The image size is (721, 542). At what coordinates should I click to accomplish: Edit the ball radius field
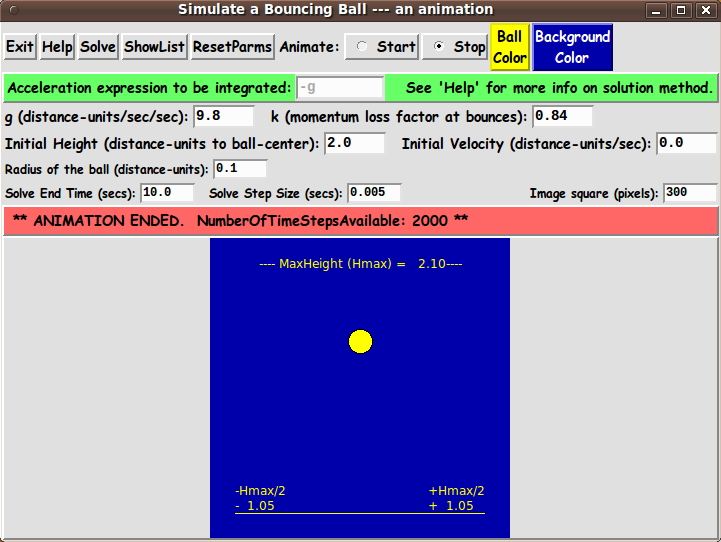coord(240,169)
